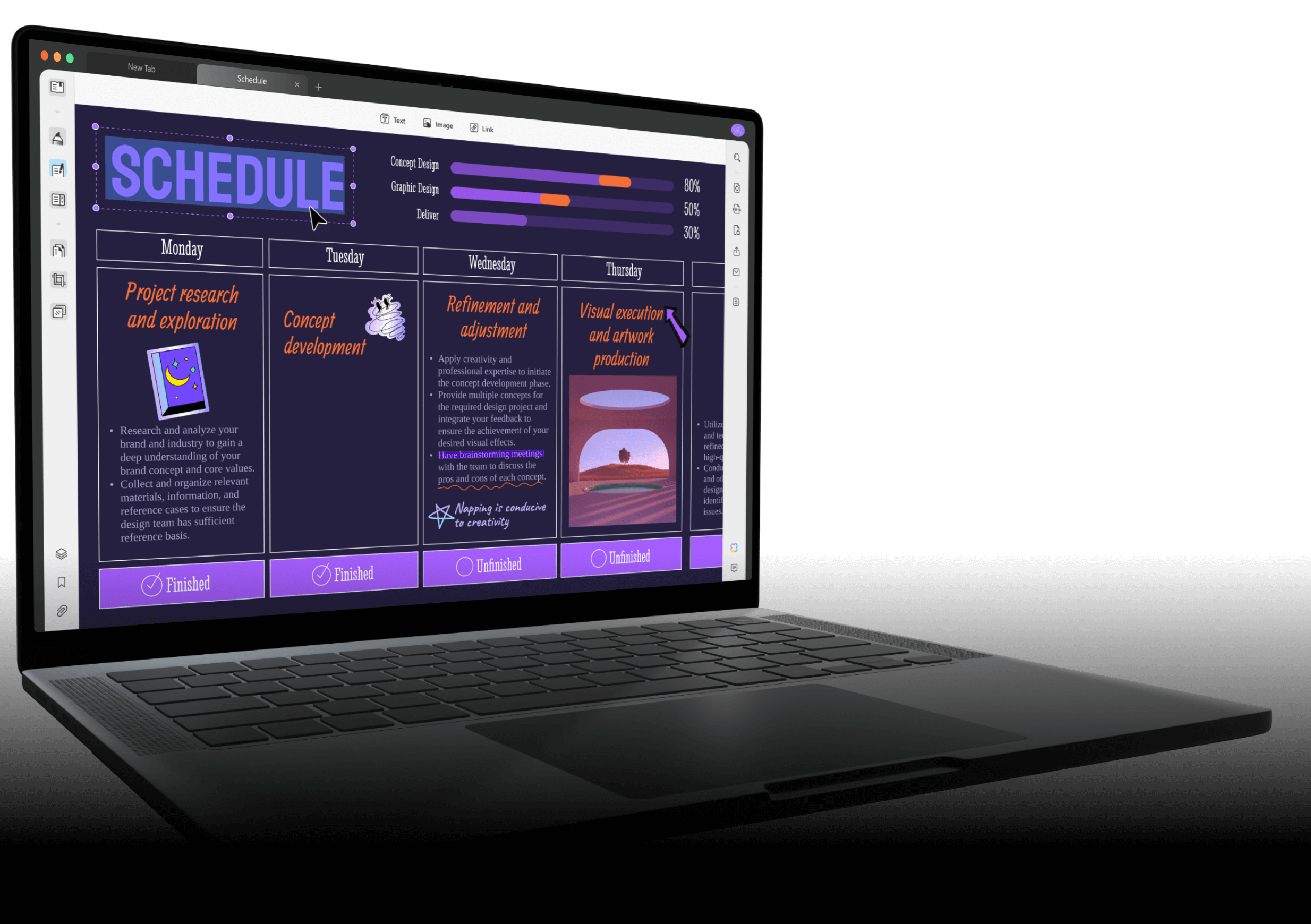Select the Image embed tool icon
Viewport: 1311px width, 924px height.
439,128
